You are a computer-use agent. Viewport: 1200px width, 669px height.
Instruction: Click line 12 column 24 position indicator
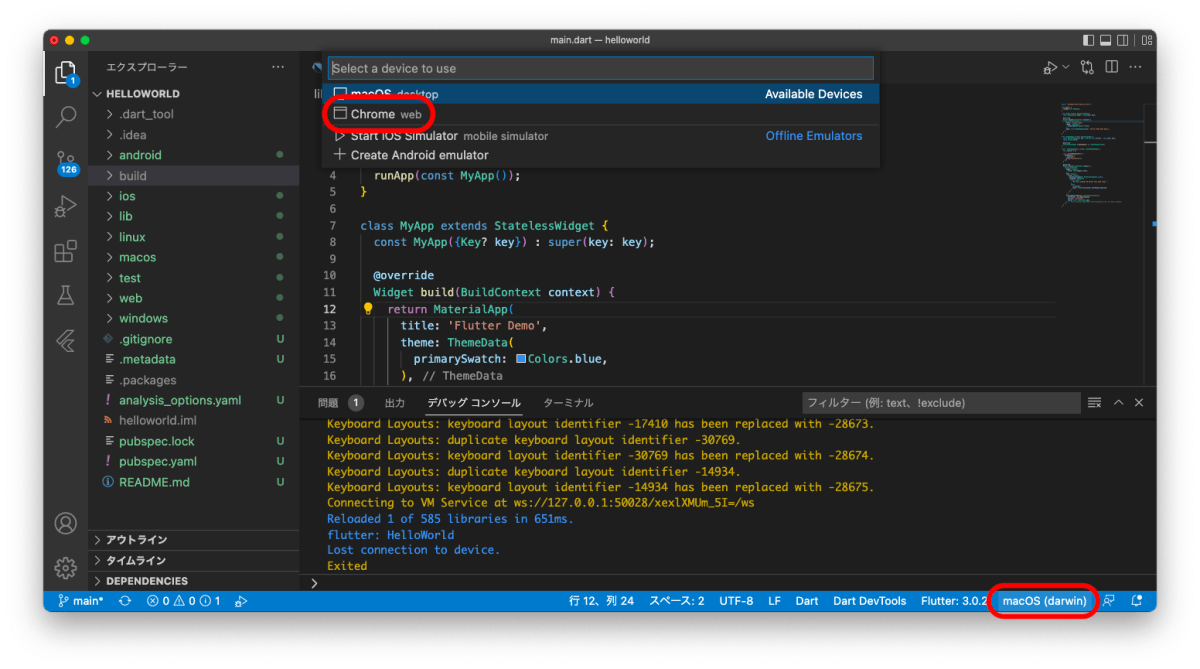click(602, 601)
